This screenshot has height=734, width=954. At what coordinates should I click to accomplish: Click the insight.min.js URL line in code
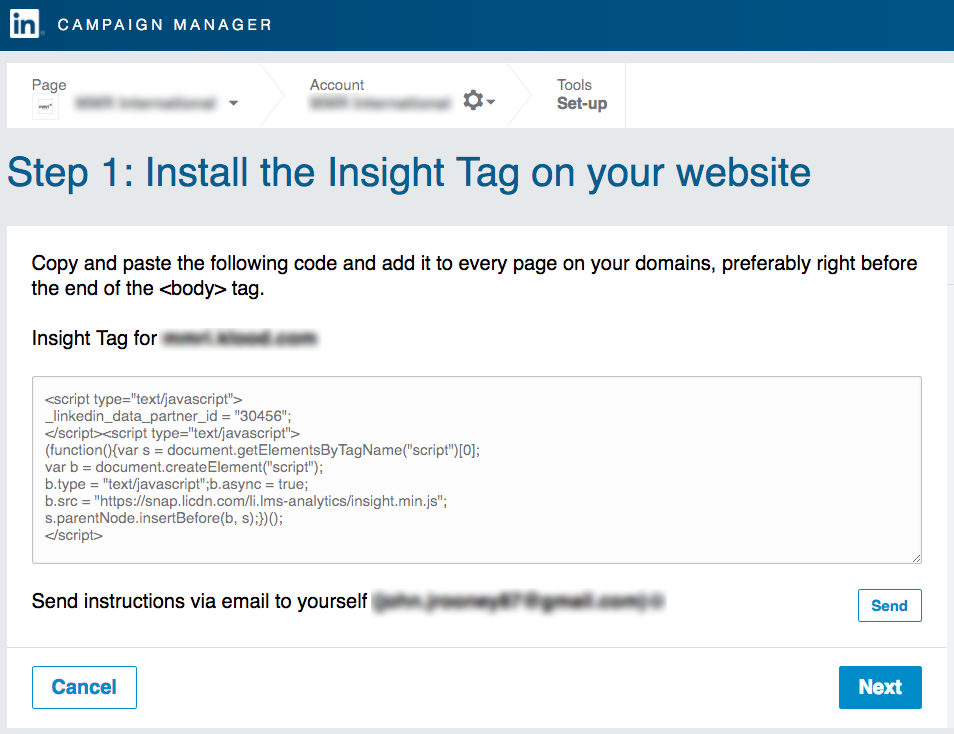click(245, 501)
